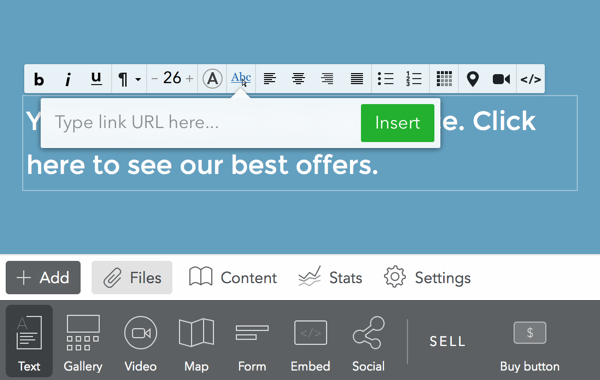
Task: Click the font size value 26
Action: pos(172,78)
